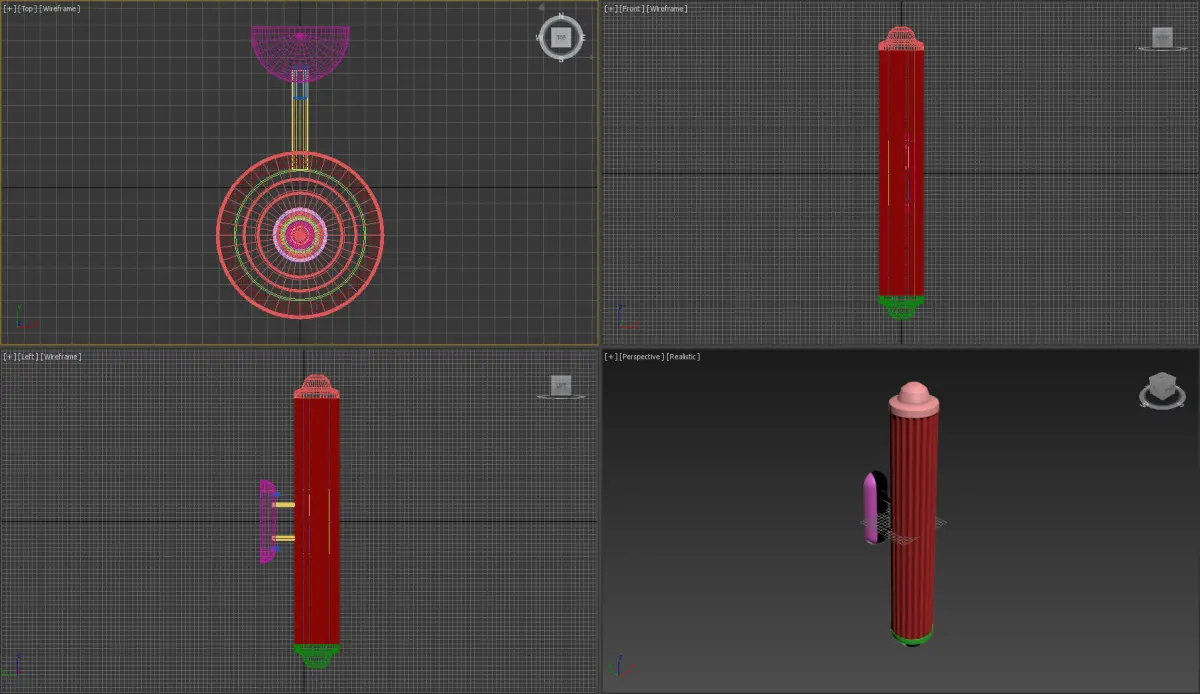Viewport: 1200px width, 694px height.
Task: Open Wireframe shading menu in Front viewport
Action: [668, 9]
